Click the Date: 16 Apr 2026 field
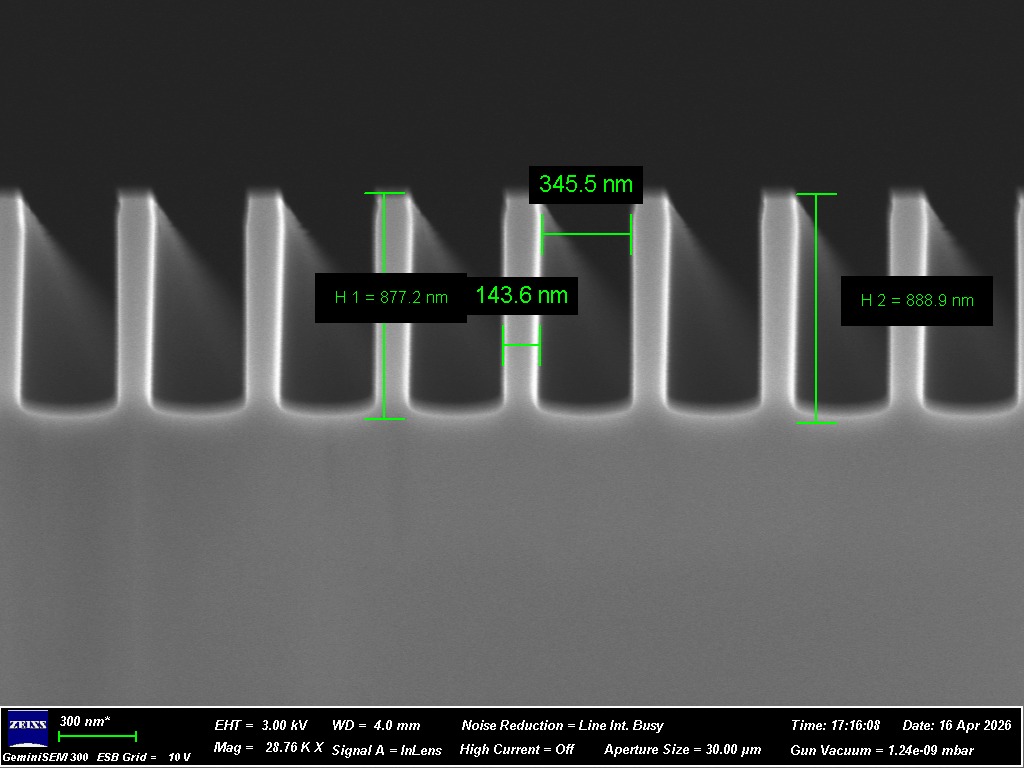Viewport: 1024px width, 768px height. (x=957, y=725)
